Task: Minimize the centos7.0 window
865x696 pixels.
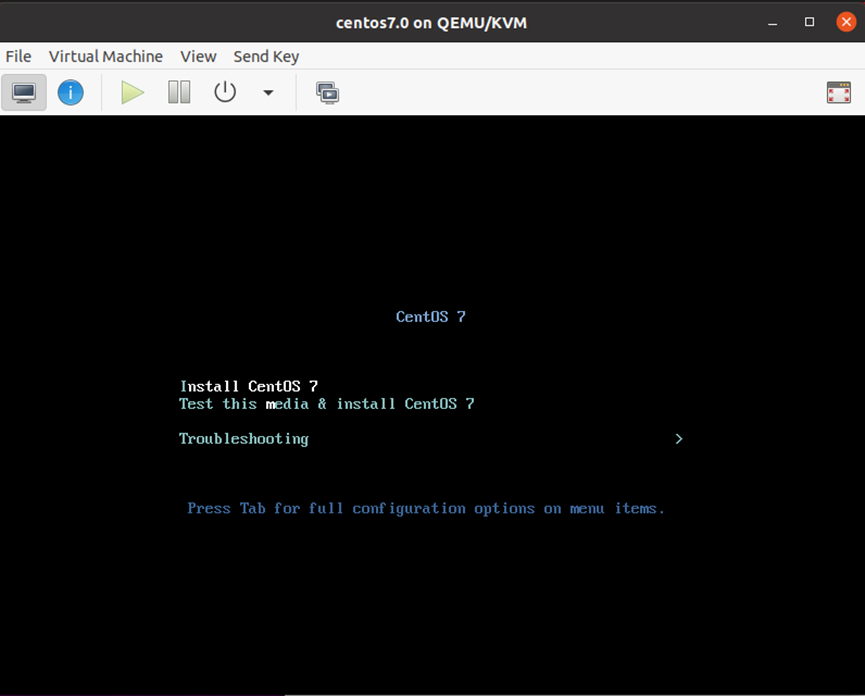Action: point(772,23)
